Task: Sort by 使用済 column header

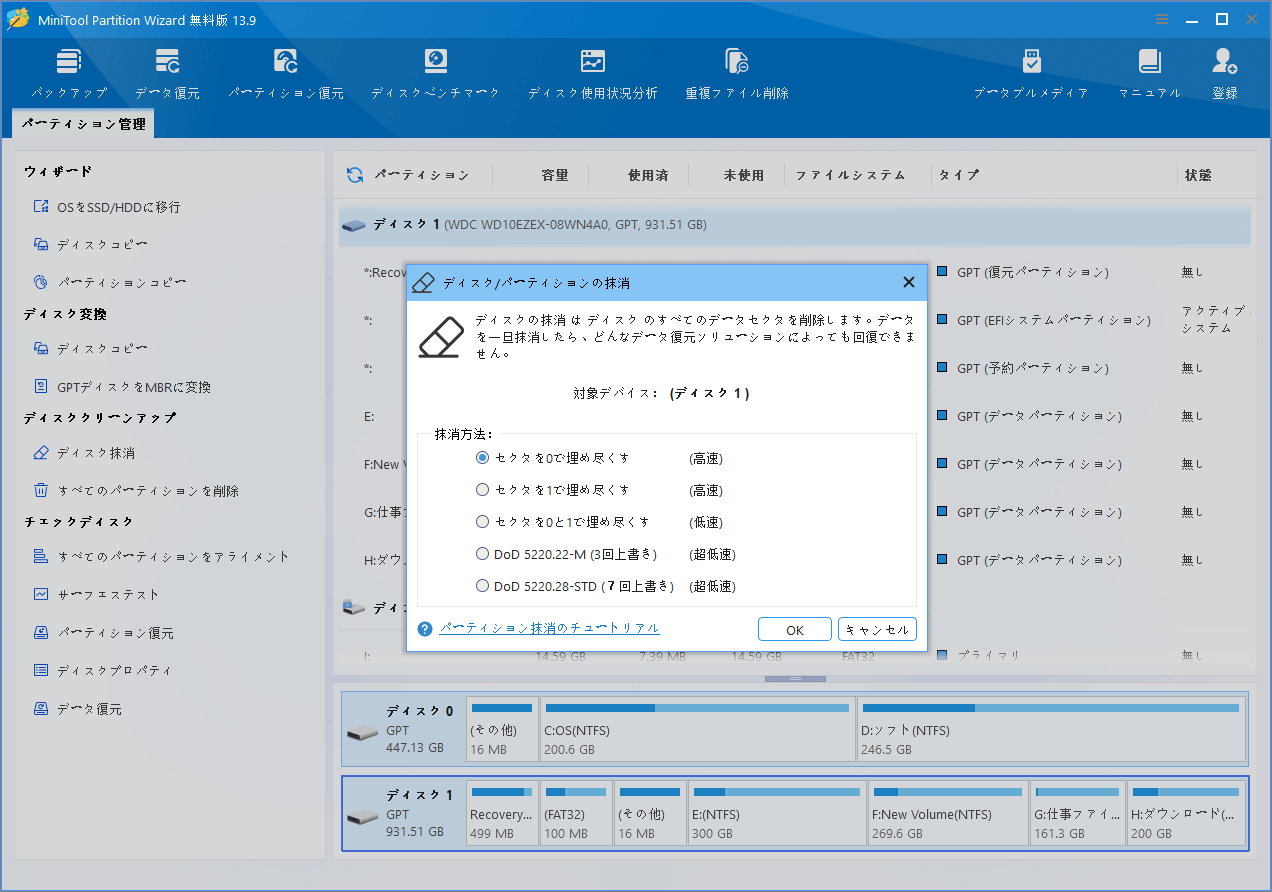Action: pyautogui.click(x=648, y=175)
